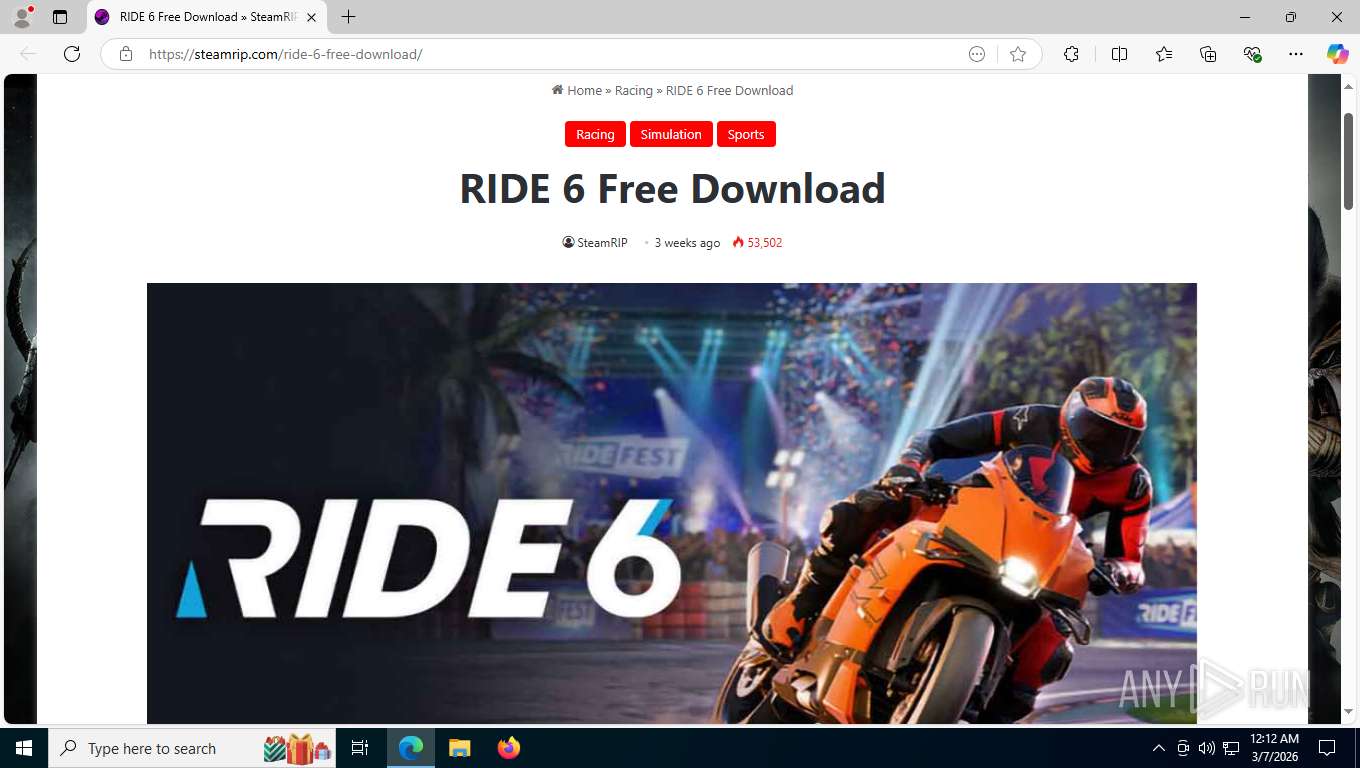Open Settings and more ellipsis menu
Screen dimensions: 1360x768
tap(1296, 54)
